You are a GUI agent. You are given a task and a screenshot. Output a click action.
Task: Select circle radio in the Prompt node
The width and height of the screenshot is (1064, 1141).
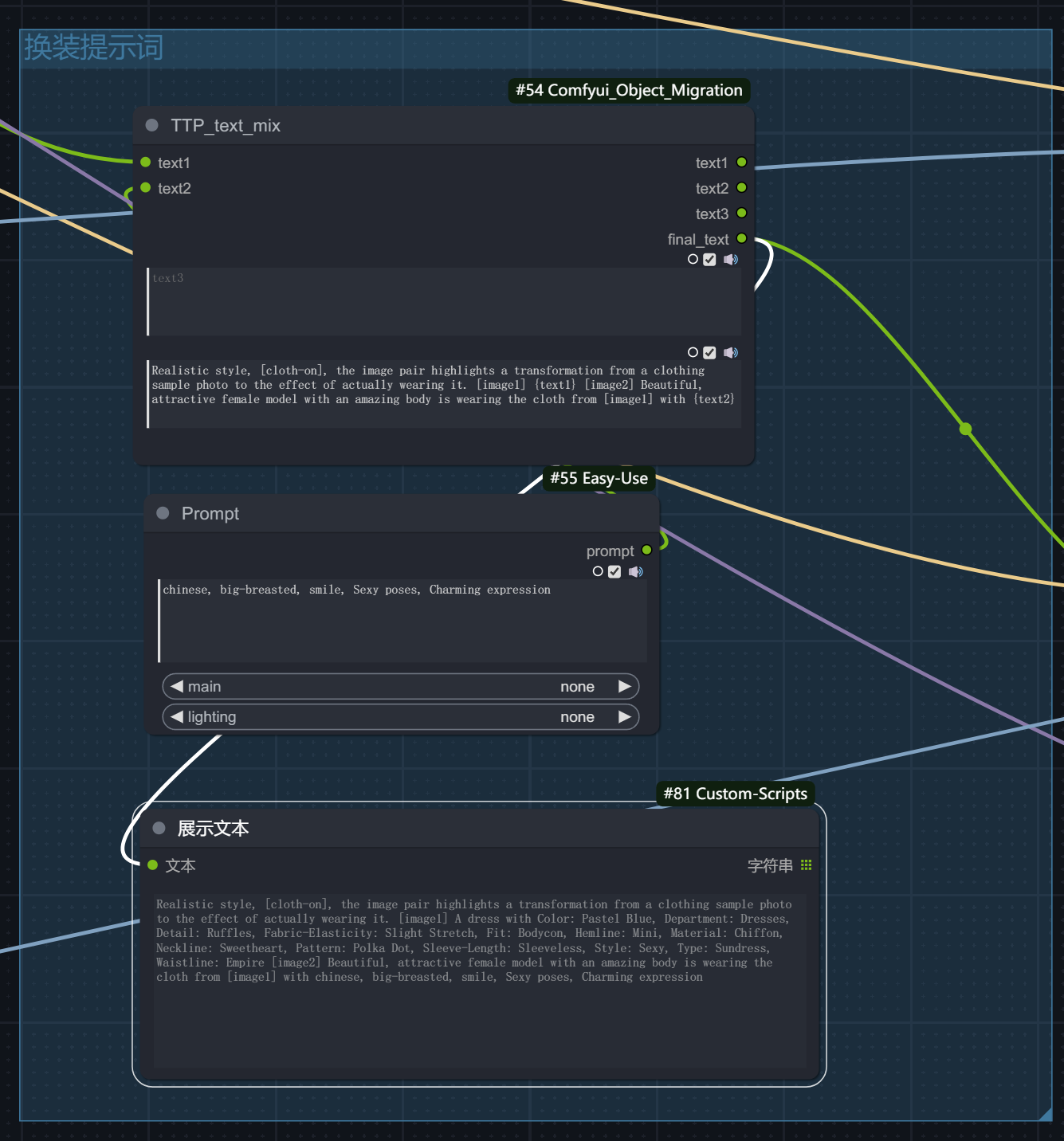(598, 571)
